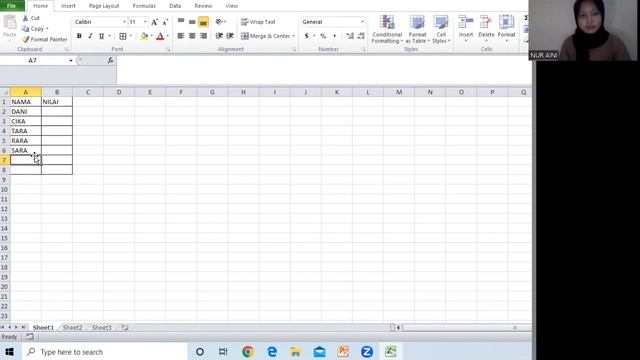
Task: Click the Insert cells icon
Action: point(465,22)
